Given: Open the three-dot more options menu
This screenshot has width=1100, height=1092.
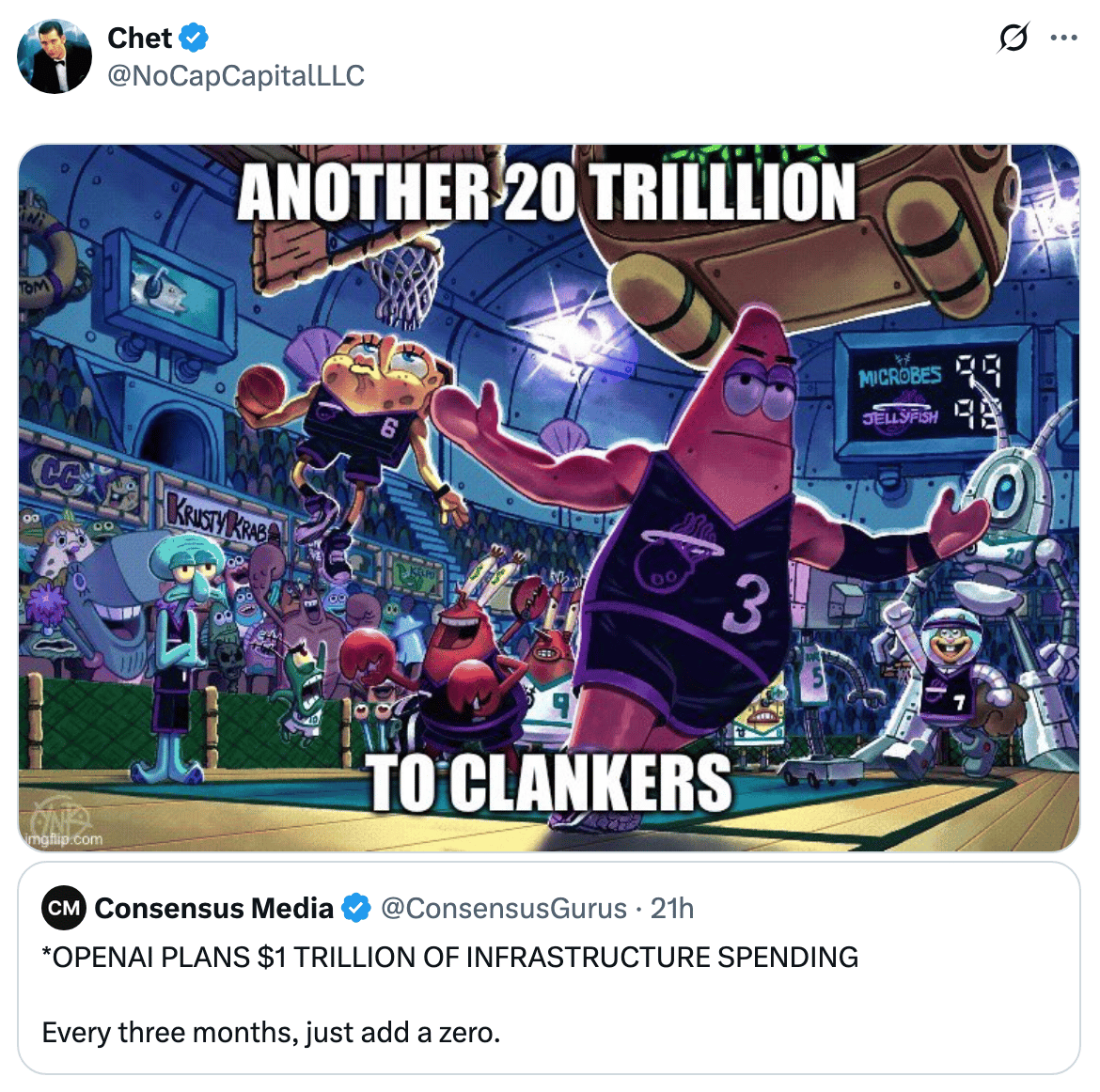Looking at the screenshot, I should coord(1063,38).
